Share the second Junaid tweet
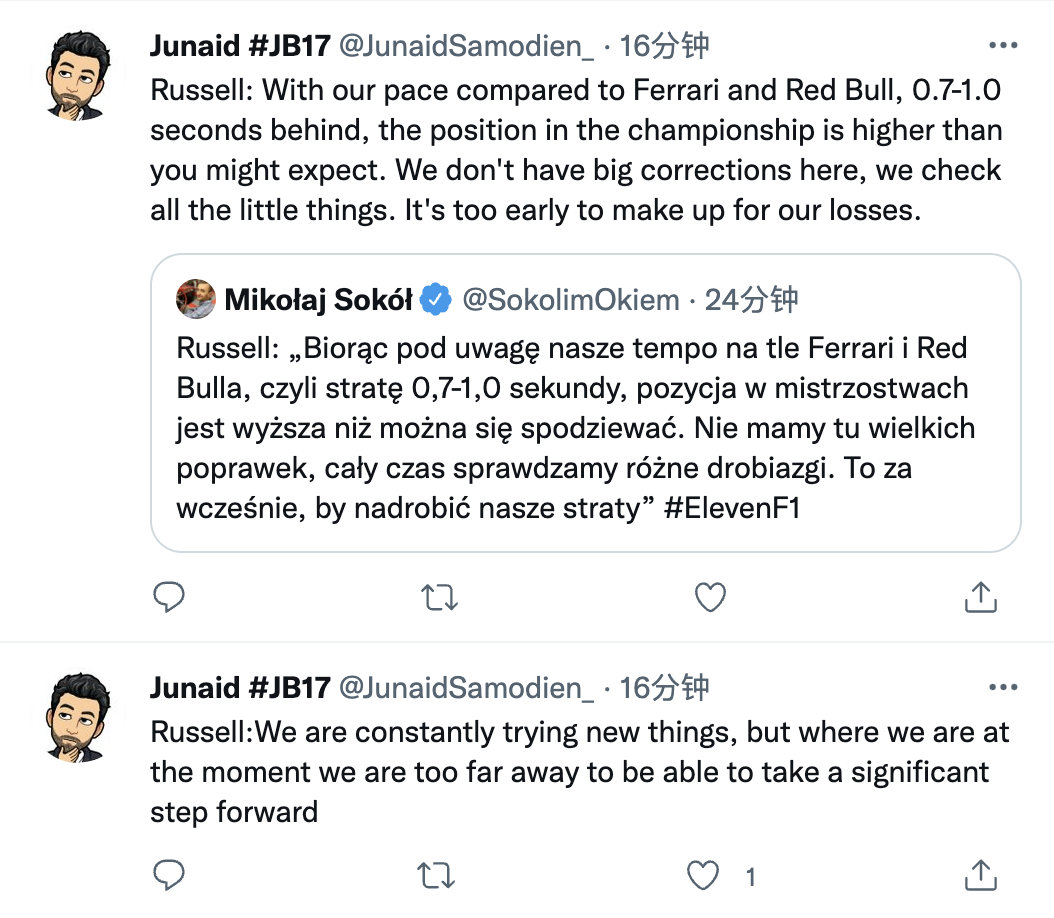This screenshot has height=918, width=1054. tap(980, 876)
